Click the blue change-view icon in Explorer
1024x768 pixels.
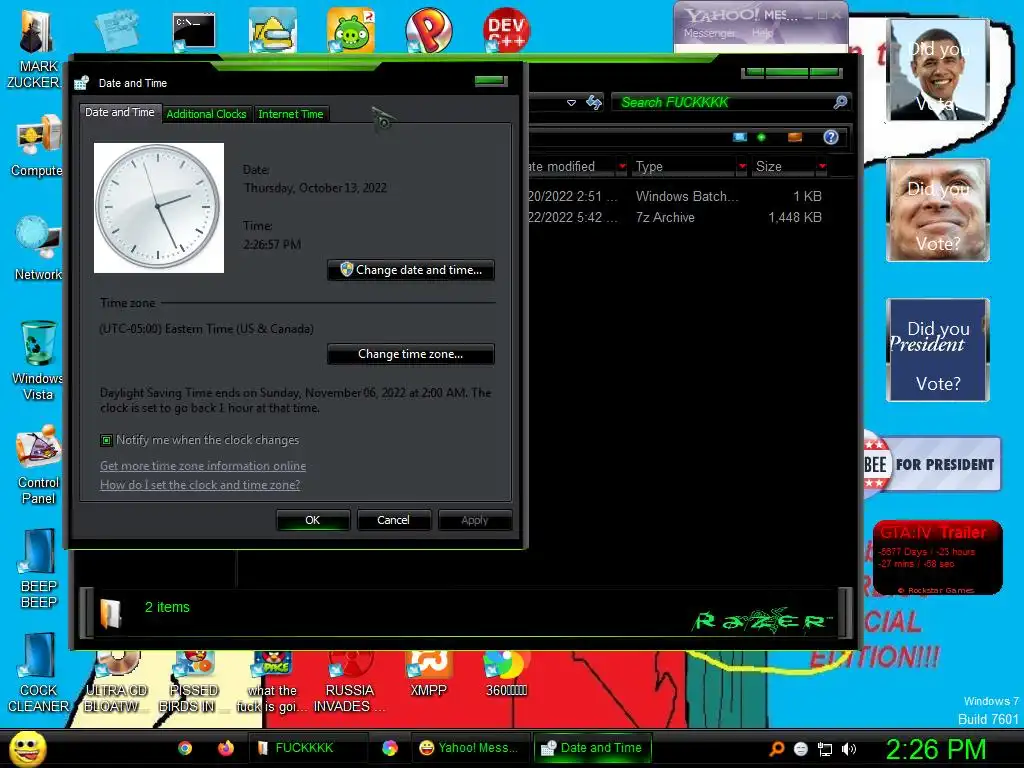pos(739,137)
